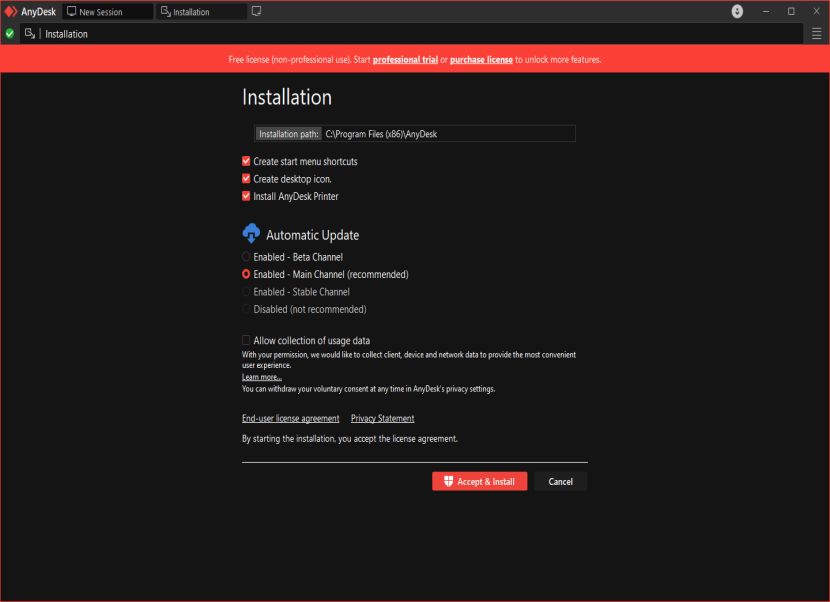830x602 pixels.
Task: Open the purchase license link
Action: 481,59
